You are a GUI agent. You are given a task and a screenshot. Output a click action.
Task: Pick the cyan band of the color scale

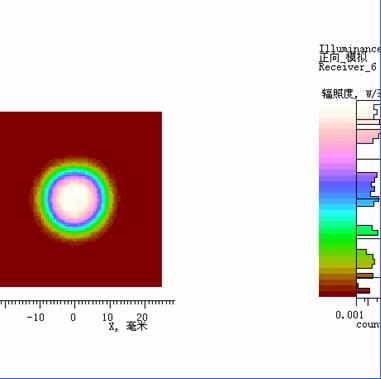[x=337, y=213]
